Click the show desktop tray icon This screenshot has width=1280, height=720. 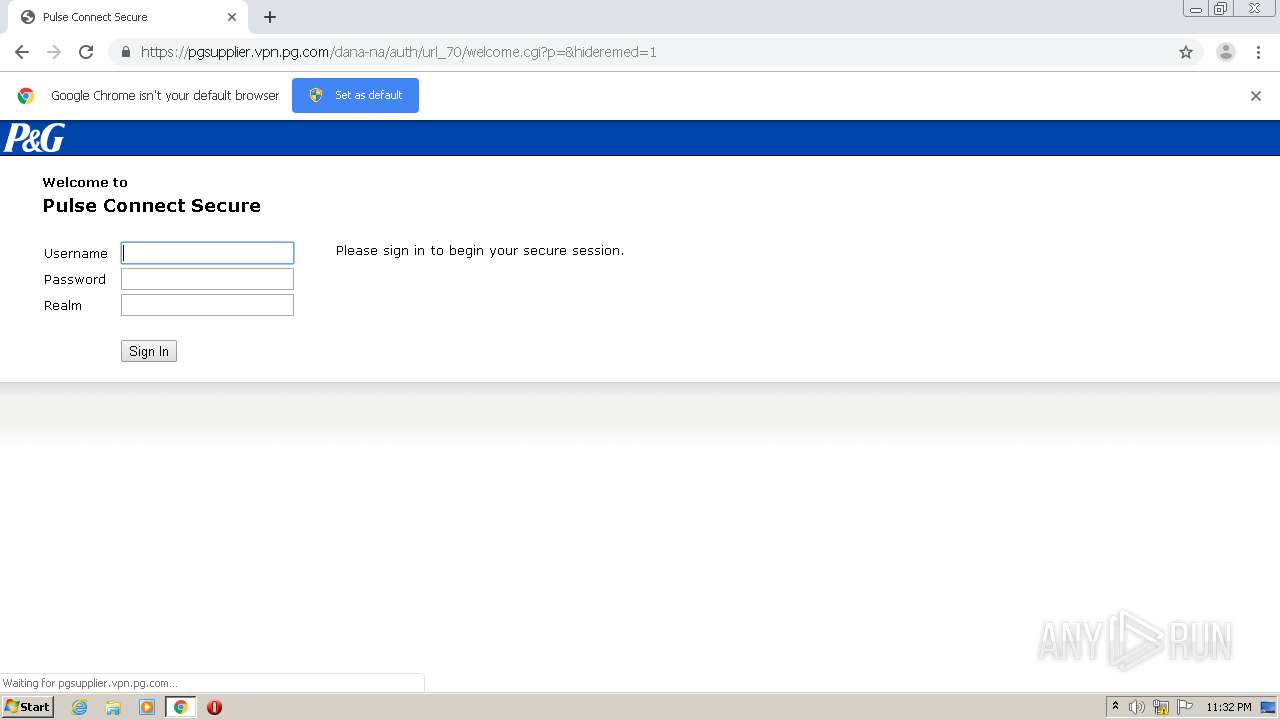click(x=1269, y=707)
